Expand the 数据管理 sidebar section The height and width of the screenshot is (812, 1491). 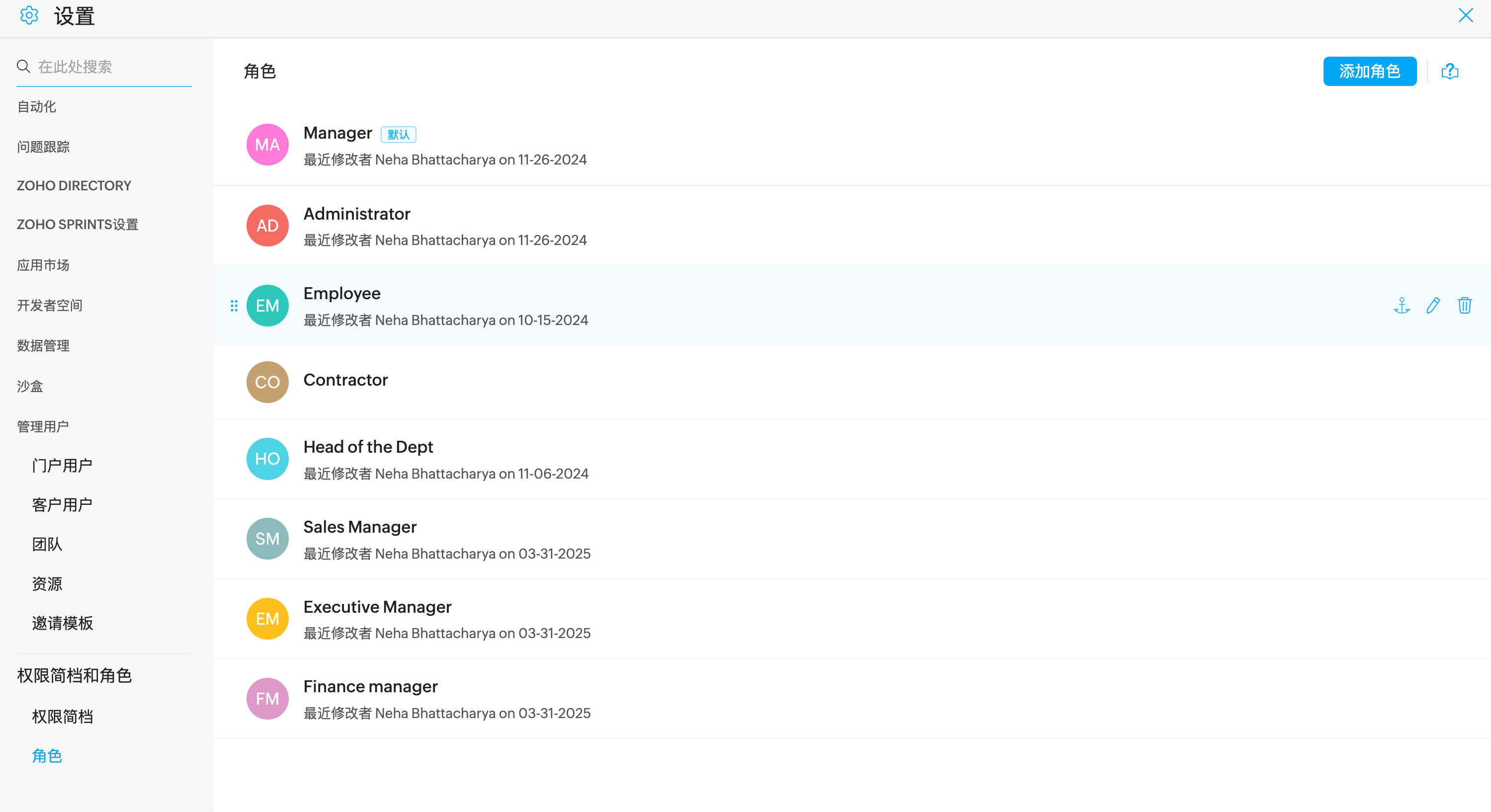[43, 345]
